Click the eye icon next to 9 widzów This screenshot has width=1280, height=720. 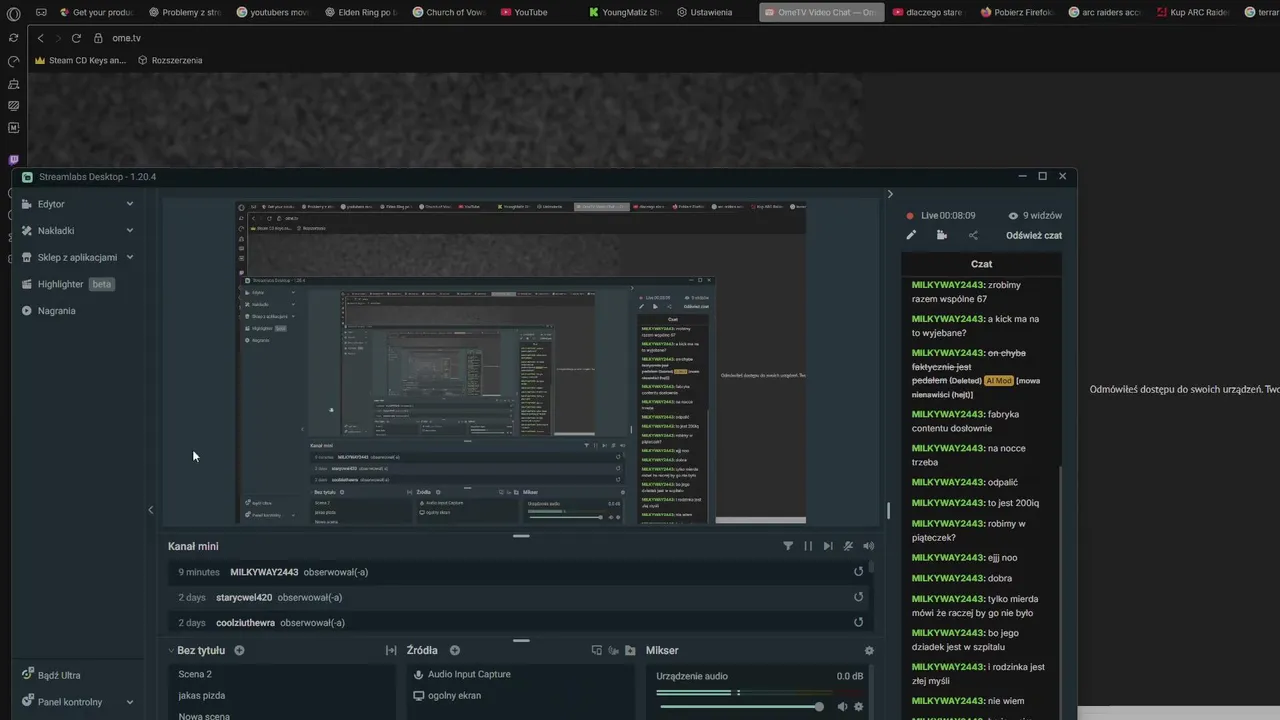pyautogui.click(x=1013, y=216)
